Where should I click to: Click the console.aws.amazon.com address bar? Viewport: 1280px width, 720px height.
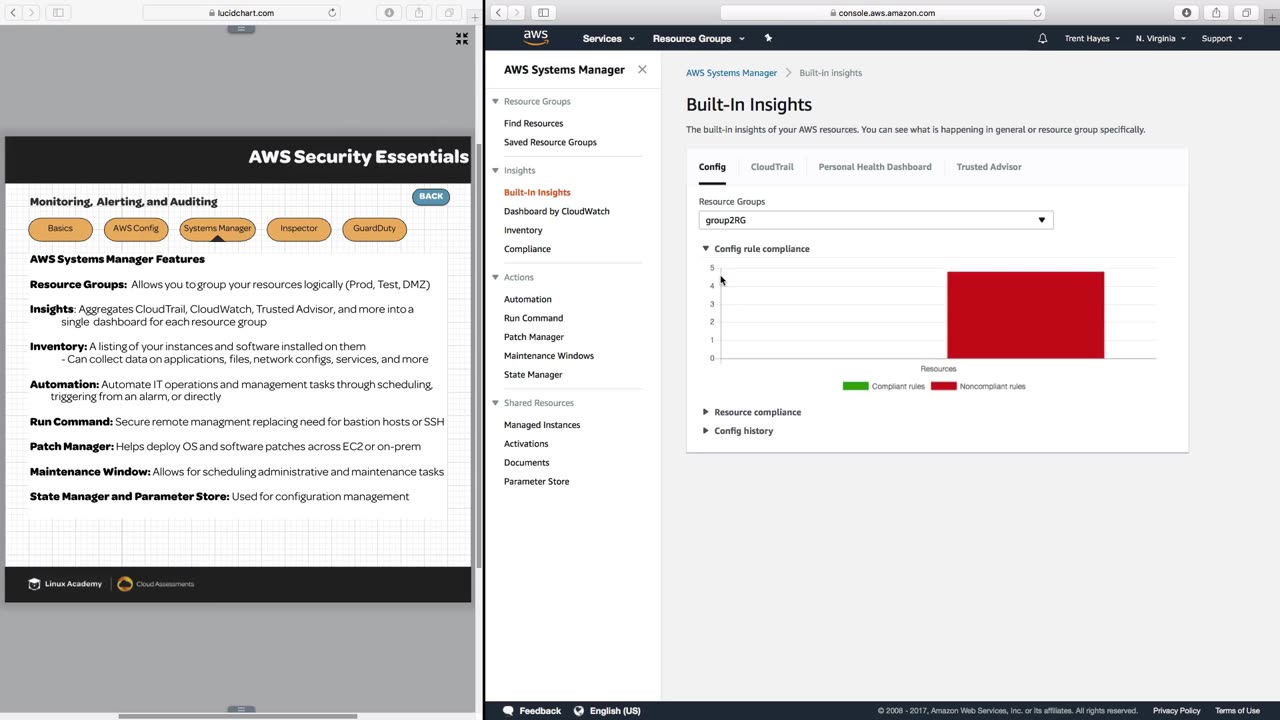pos(883,13)
